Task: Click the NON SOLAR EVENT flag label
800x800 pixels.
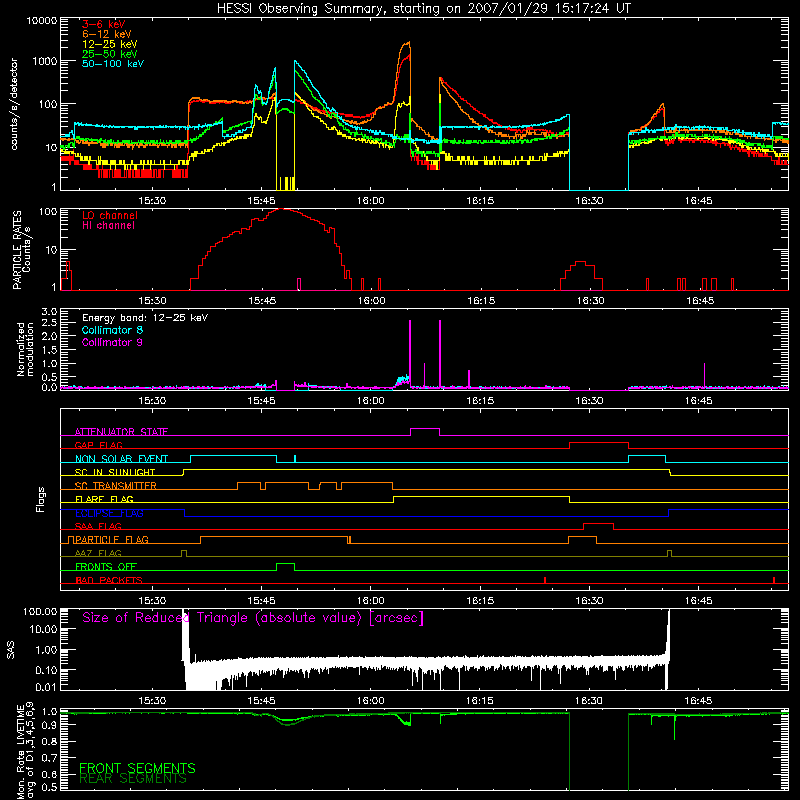Action: 121,459
